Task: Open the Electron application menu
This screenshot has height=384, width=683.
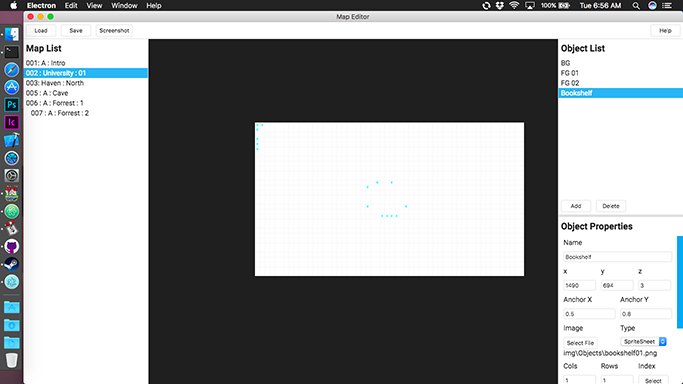Action: (x=41, y=5)
